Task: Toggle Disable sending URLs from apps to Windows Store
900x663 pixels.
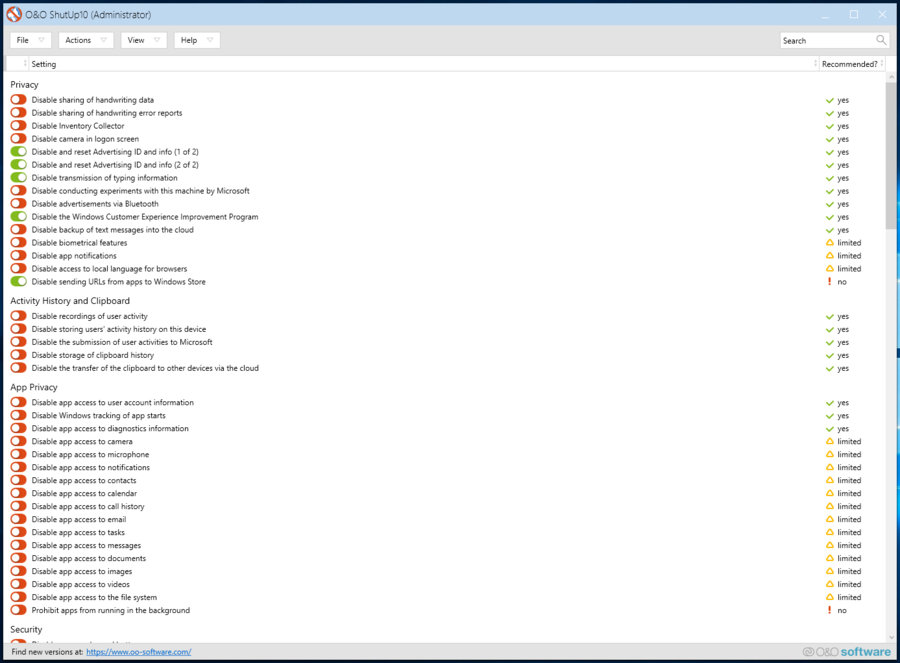Action: click(18, 281)
